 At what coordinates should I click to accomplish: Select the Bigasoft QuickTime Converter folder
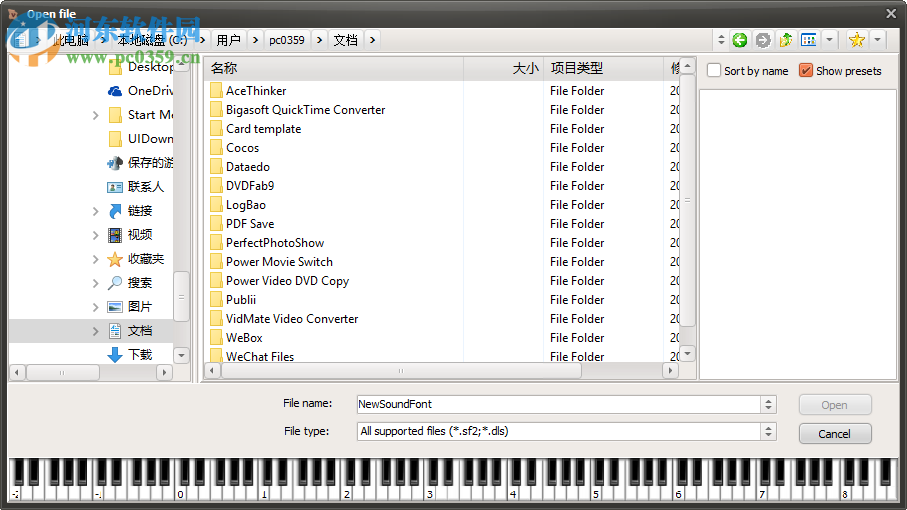coord(298,110)
